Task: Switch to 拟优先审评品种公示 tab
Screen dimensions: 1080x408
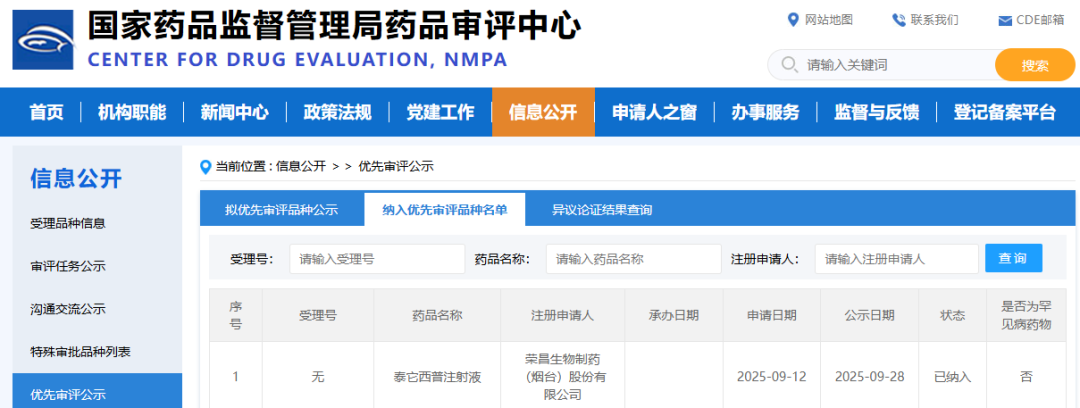Action: coord(281,210)
